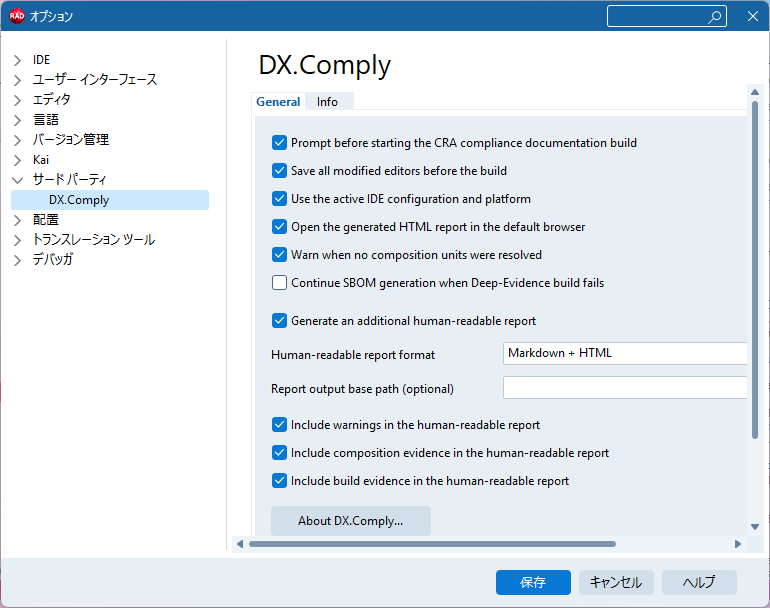
Task: Expand the 配置 tree node
Action: pos(17,220)
